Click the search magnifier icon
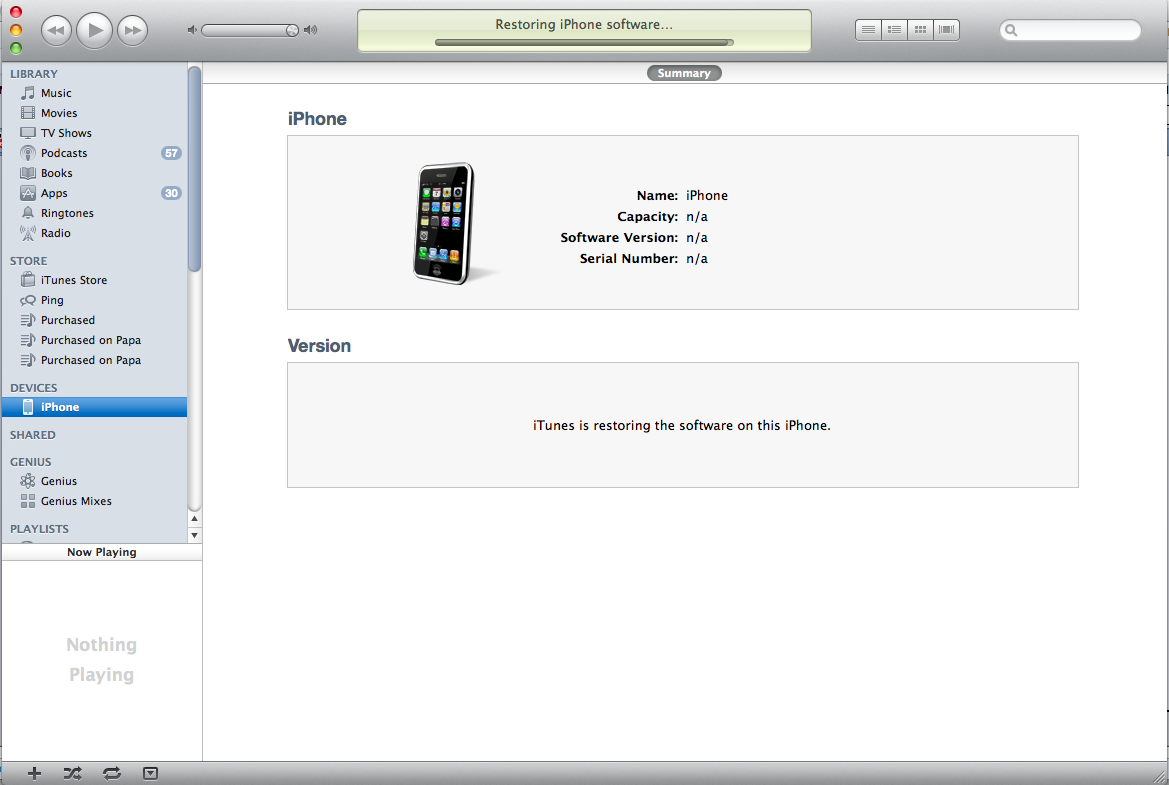Viewport: 1169px width, 785px height. point(1011,30)
